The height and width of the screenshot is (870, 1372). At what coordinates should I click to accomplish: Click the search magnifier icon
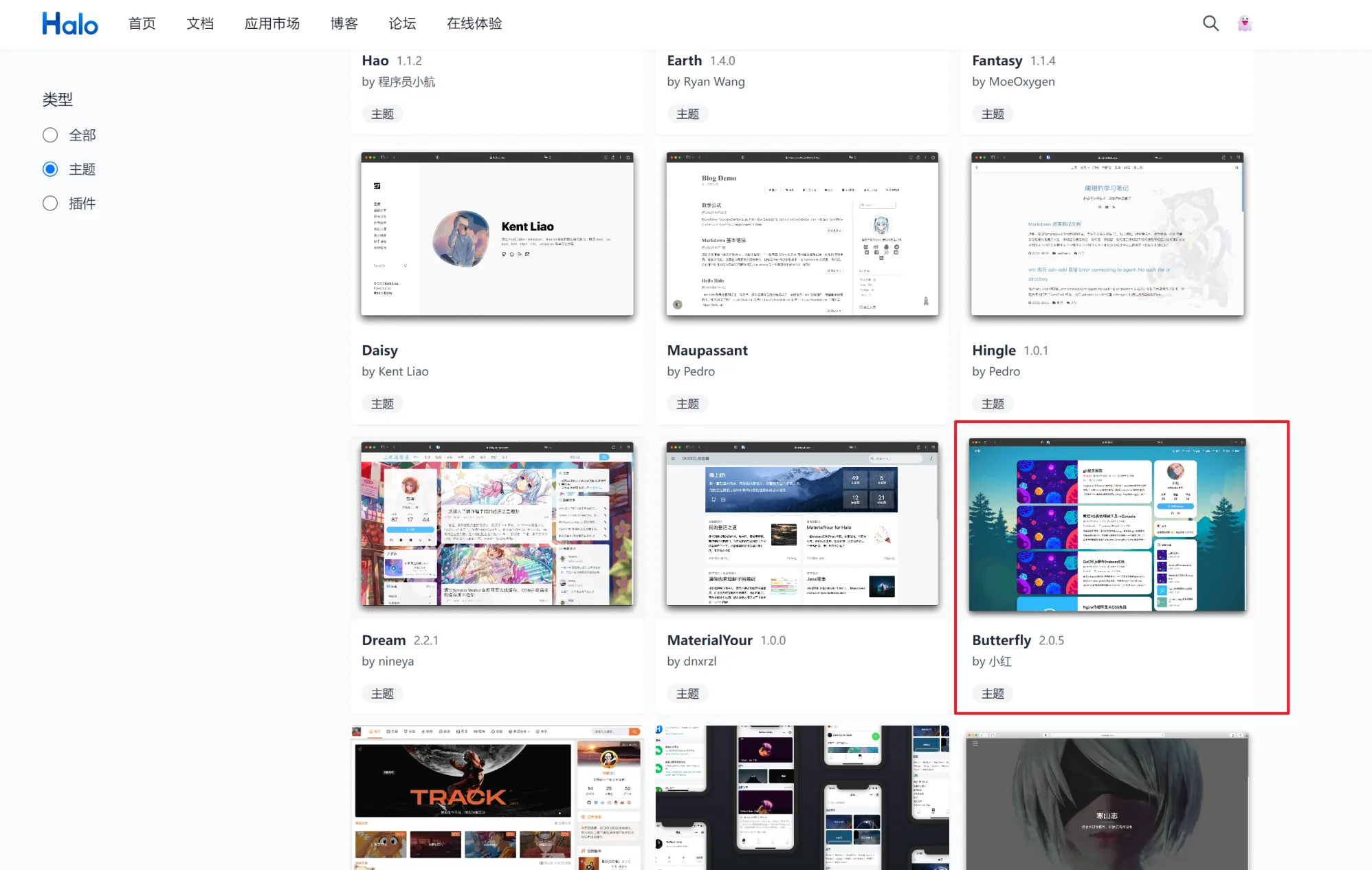click(x=1210, y=23)
